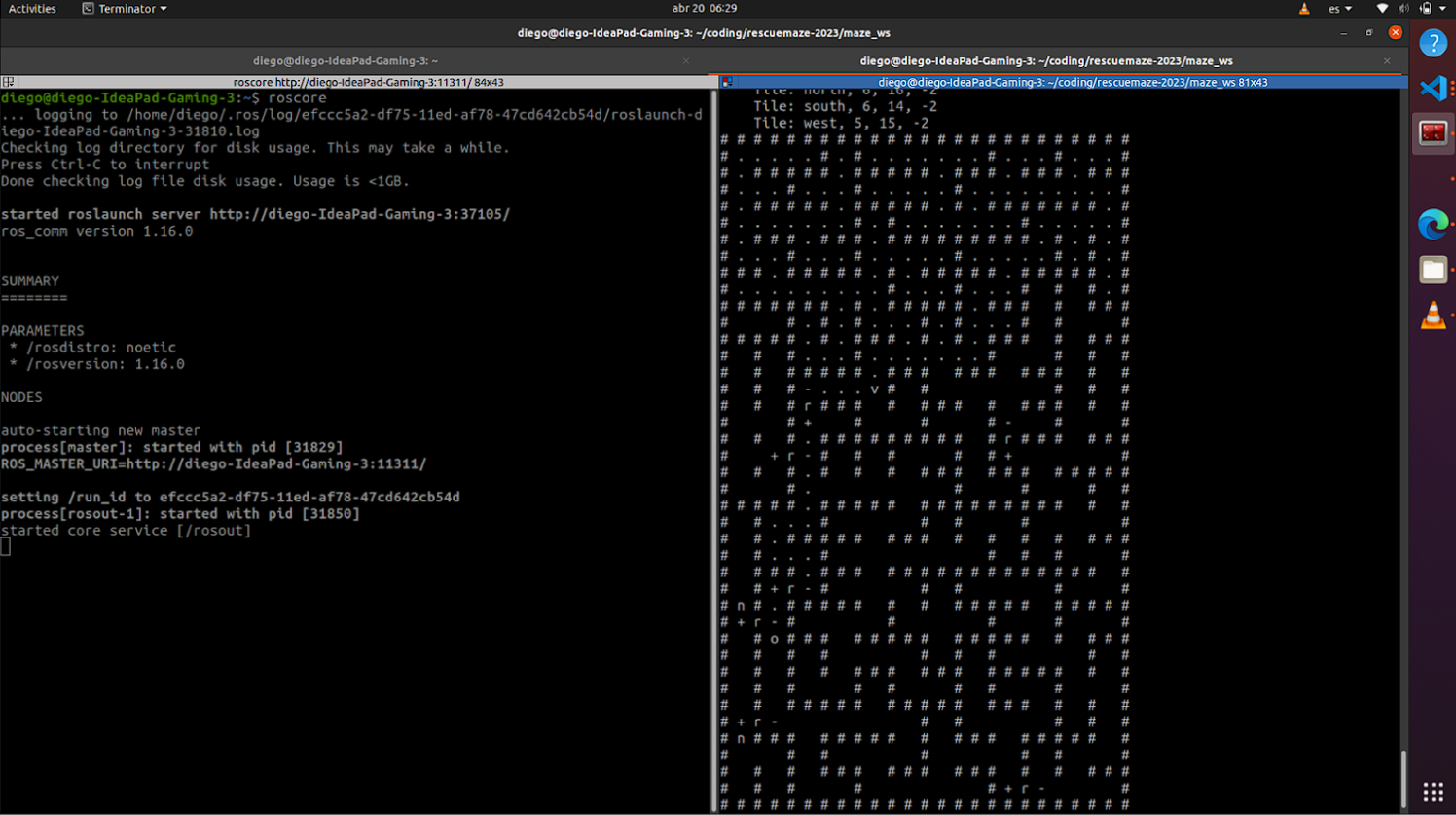
Task: Click the right pane scrollbar thumb
Action: click(x=1402, y=779)
